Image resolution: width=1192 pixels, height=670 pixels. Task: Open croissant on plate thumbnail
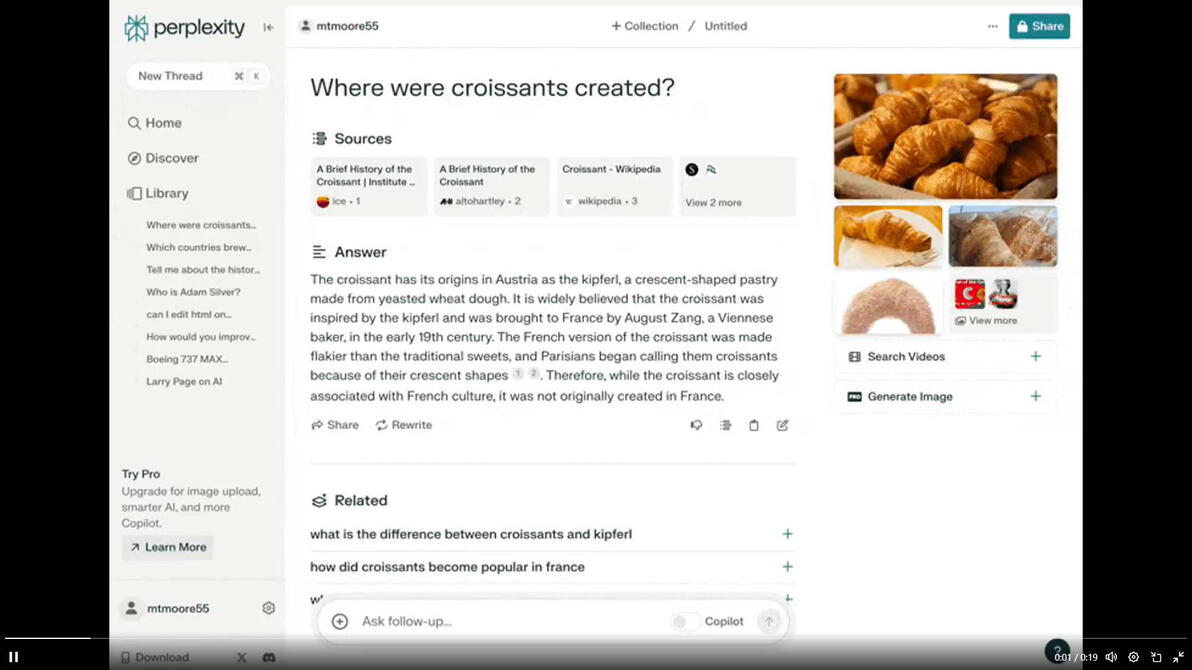(x=888, y=236)
